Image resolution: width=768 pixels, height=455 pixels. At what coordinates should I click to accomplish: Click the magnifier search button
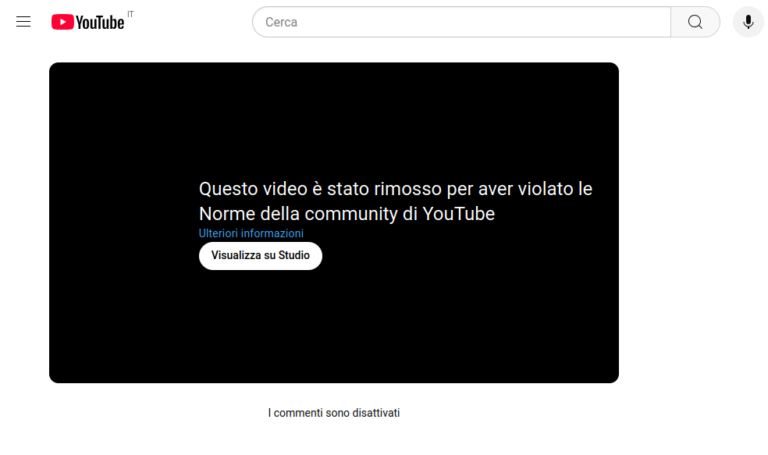coord(695,22)
